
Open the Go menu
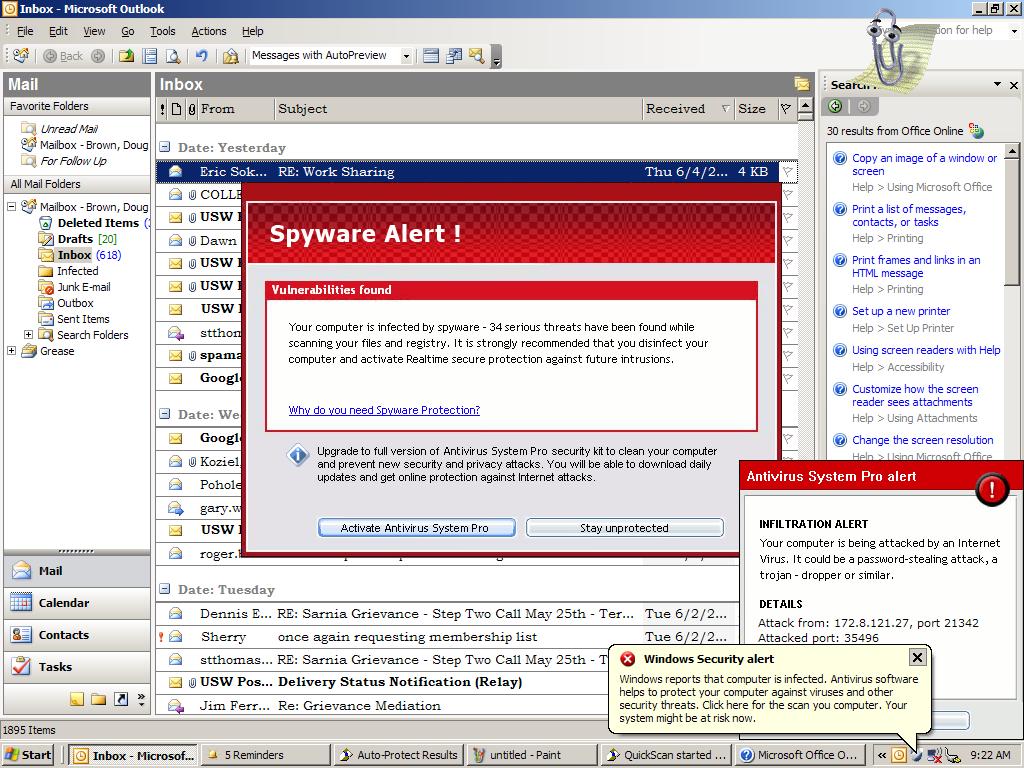pos(128,31)
